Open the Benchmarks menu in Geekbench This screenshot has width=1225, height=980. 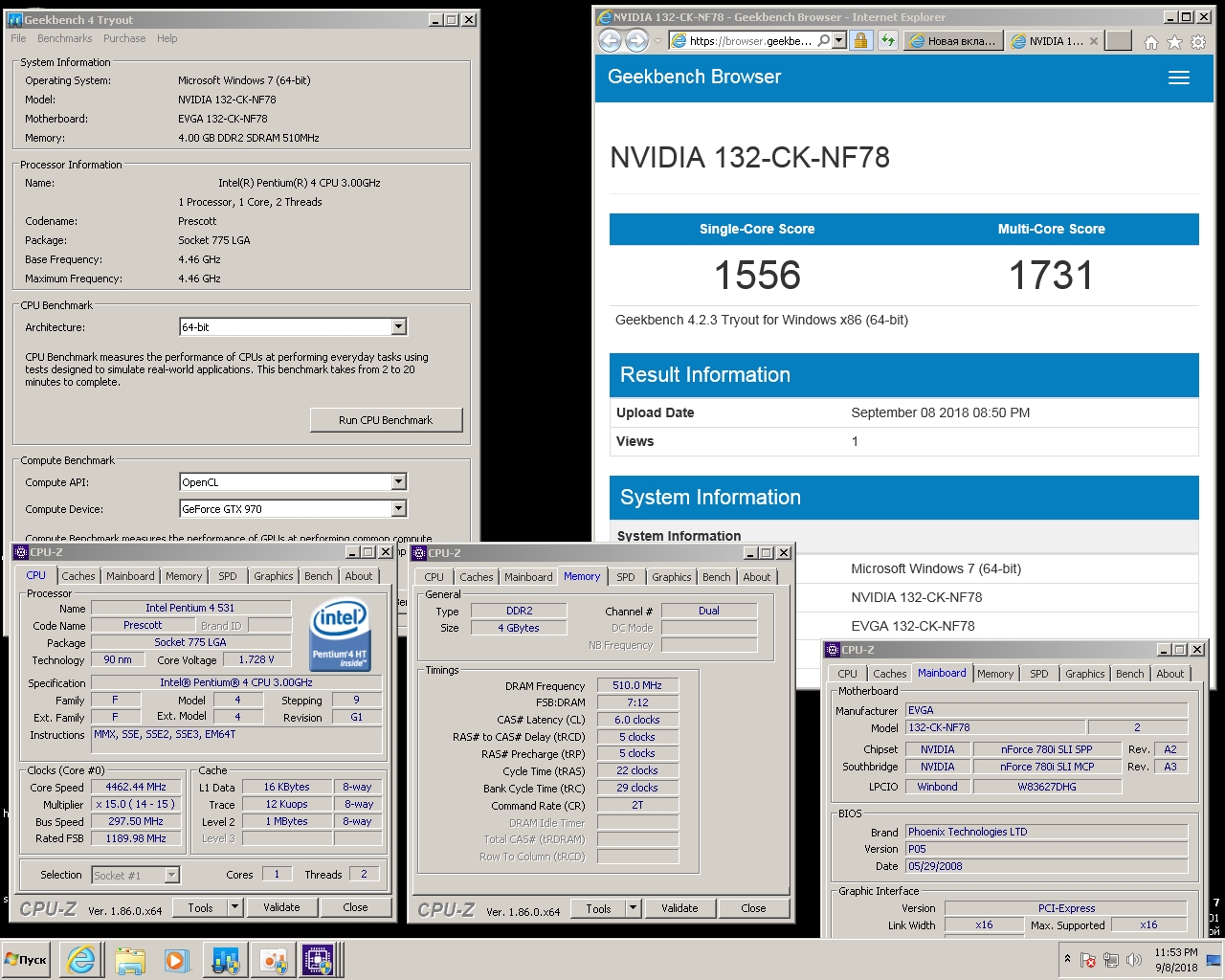tap(65, 38)
